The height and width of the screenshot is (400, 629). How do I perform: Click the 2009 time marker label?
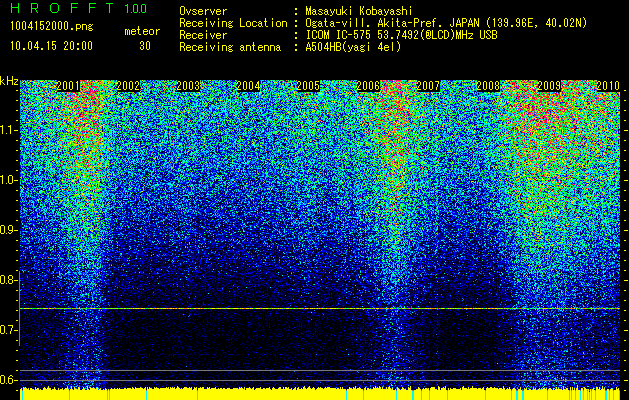(x=549, y=86)
